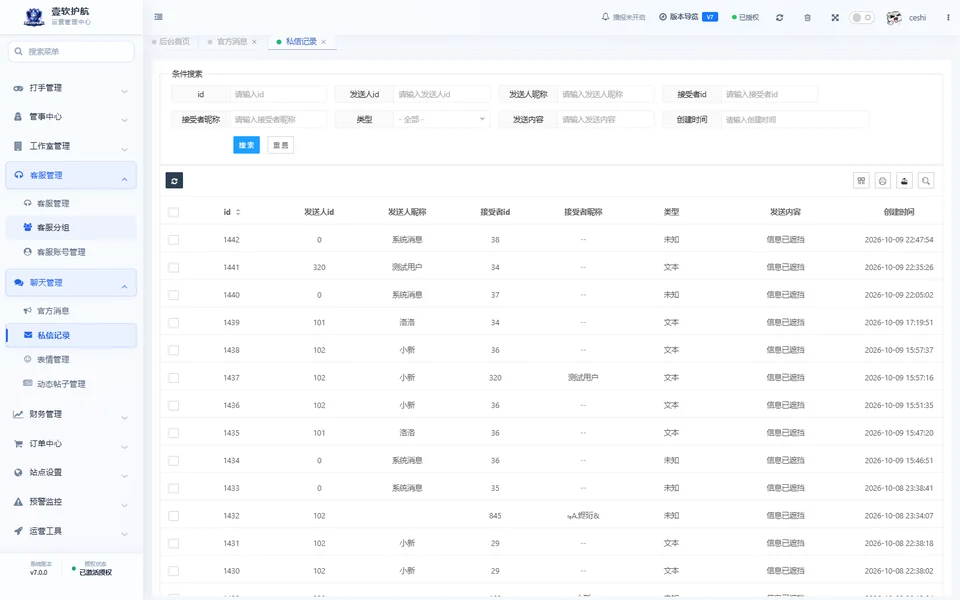Click the 壹软护航 logo icon
This screenshot has width=960, height=600.
pos(34,17)
